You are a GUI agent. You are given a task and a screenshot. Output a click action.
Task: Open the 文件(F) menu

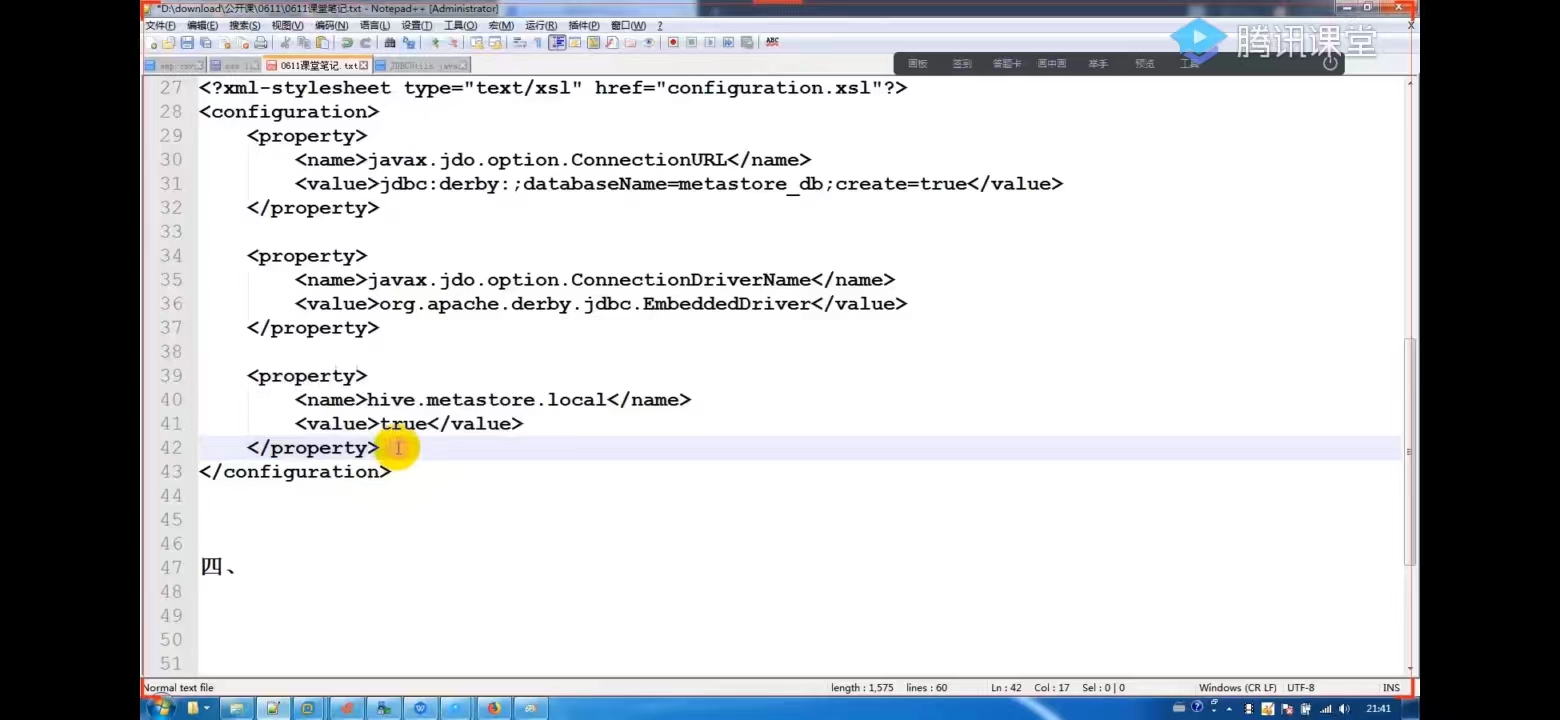(x=161, y=25)
